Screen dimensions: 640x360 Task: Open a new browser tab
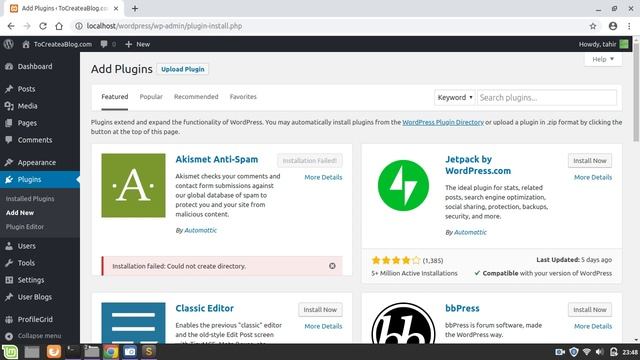point(135,9)
